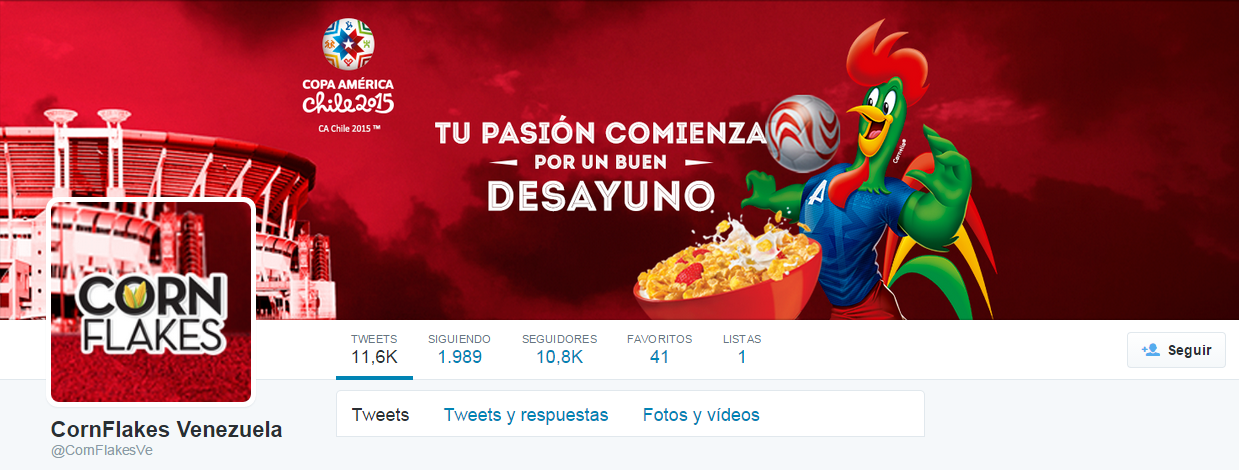
Task: Click the DESAYUNO slogan text in banner
Action: click(600, 196)
